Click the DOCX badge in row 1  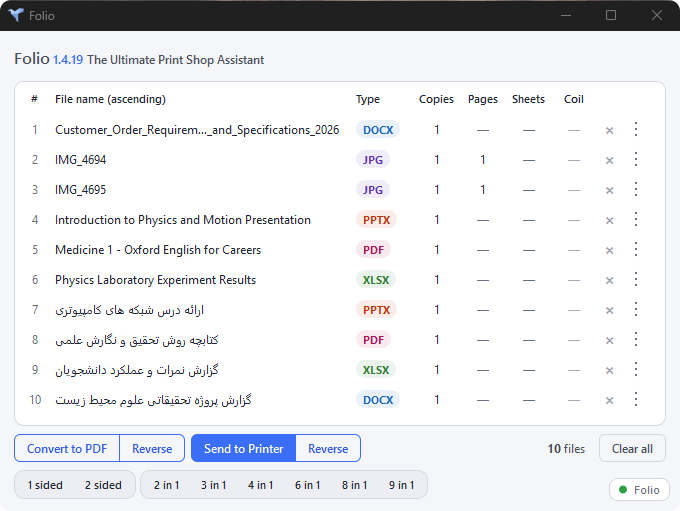[378, 130]
